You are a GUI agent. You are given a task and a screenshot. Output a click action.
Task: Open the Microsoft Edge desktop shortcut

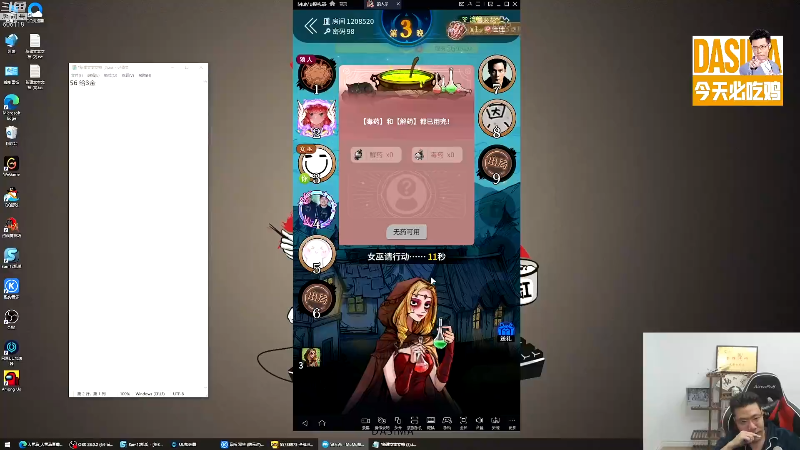11,107
